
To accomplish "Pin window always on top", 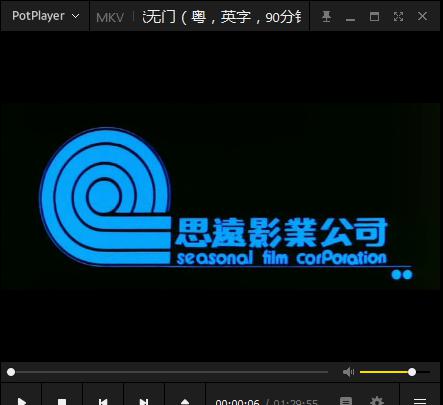I will [326, 16].
